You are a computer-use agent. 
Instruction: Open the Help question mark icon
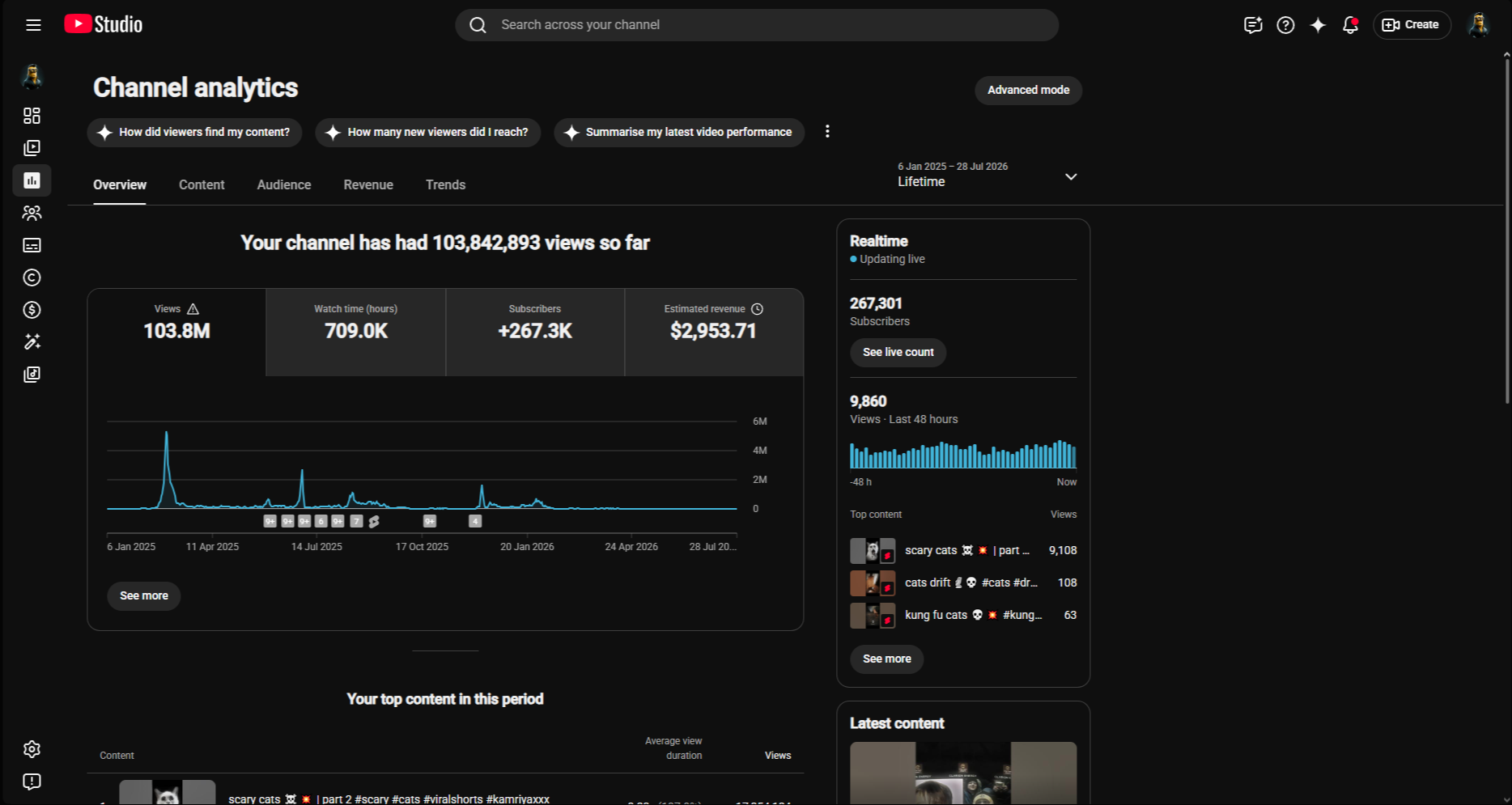point(1285,25)
